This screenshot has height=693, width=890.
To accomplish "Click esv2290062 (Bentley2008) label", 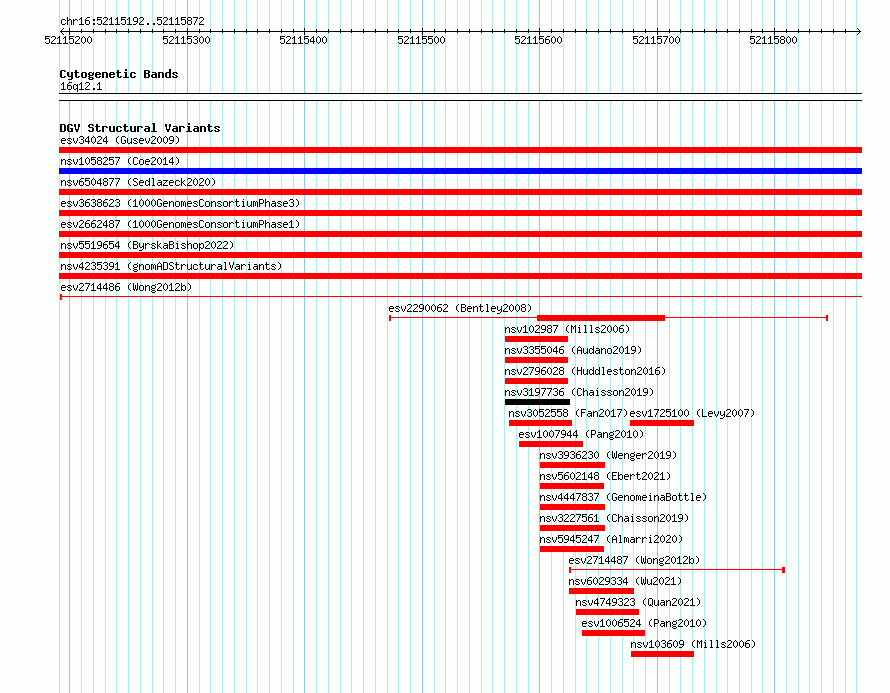I will (460, 308).
